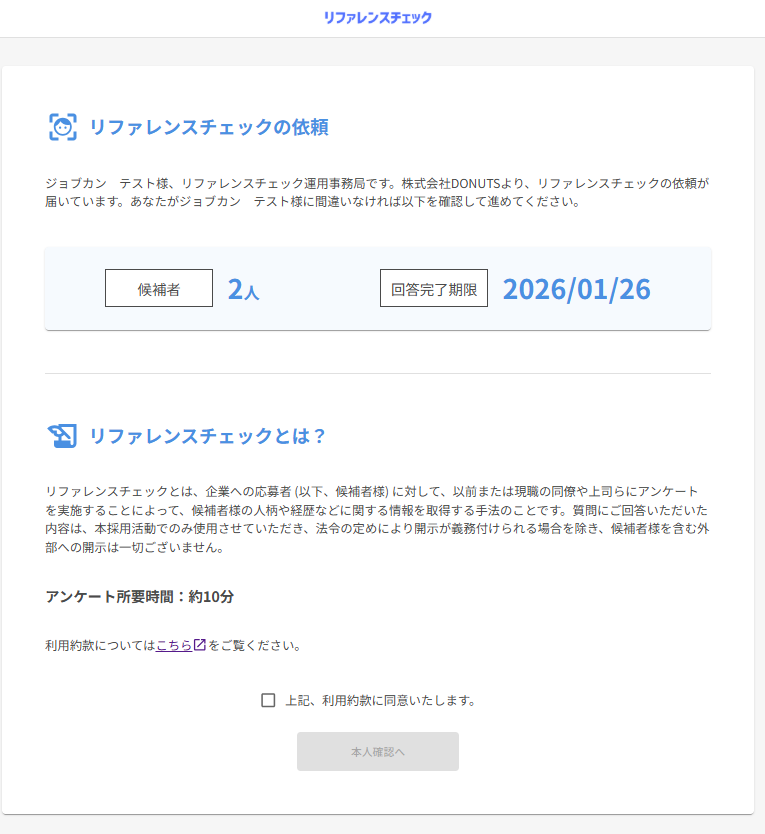Click the リファレンスチェックの依頼 heading text
The height and width of the screenshot is (834, 765).
[209, 127]
